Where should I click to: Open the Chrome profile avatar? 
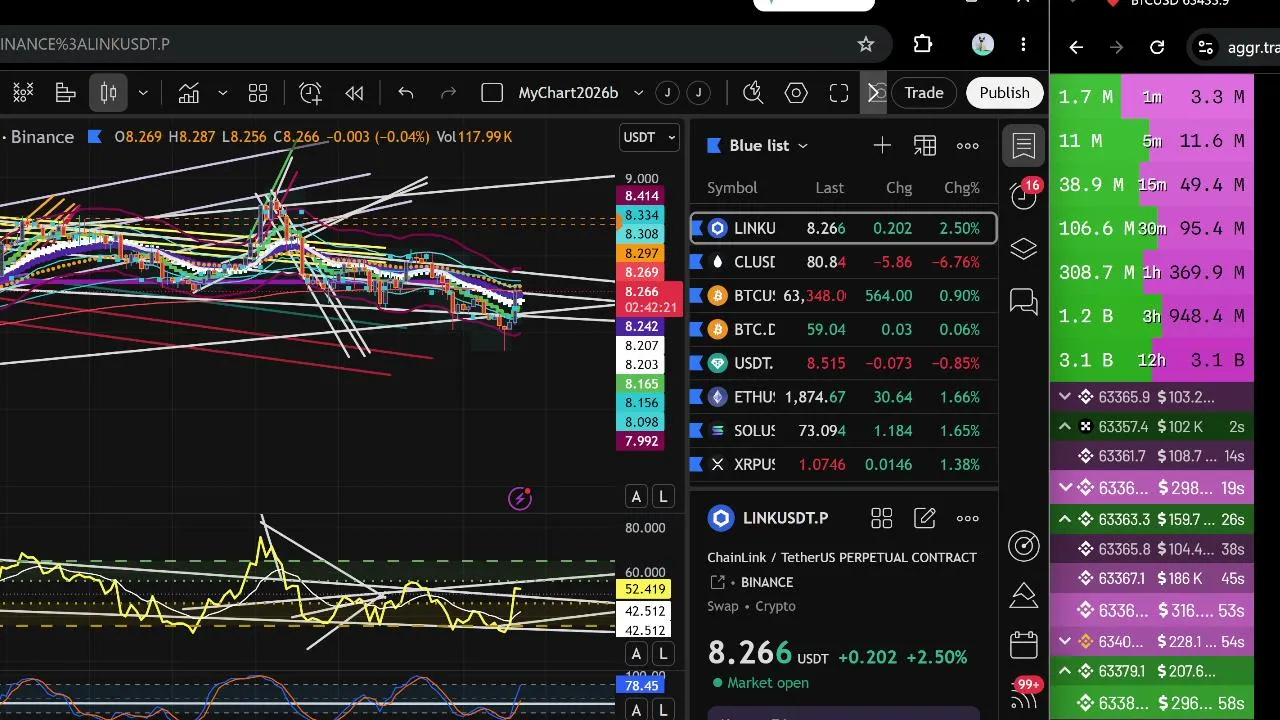point(982,44)
